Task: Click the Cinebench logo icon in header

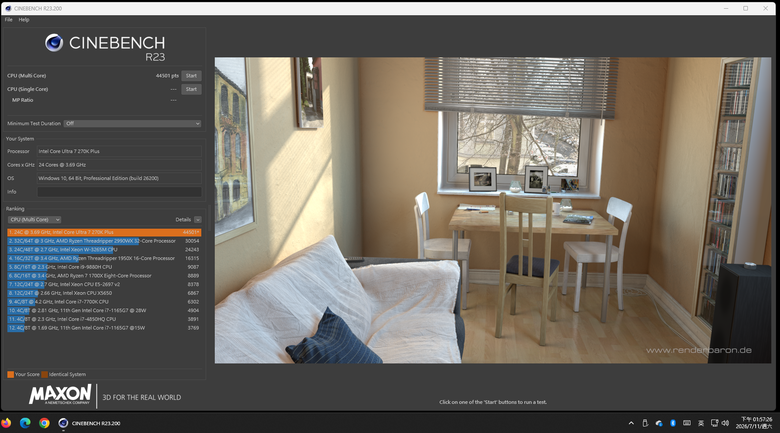Action: pos(54,43)
